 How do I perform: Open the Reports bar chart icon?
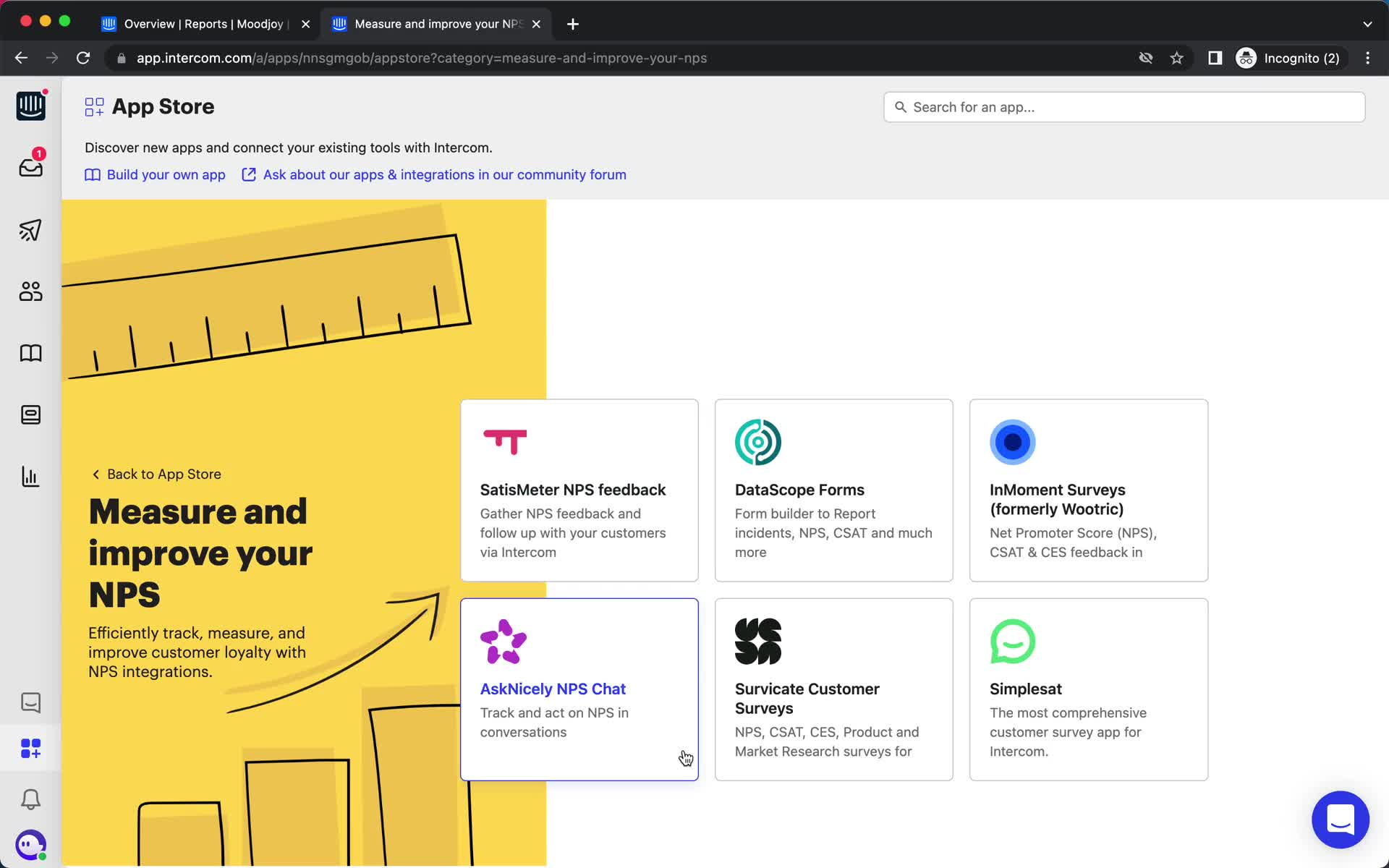pyautogui.click(x=30, y=477)
